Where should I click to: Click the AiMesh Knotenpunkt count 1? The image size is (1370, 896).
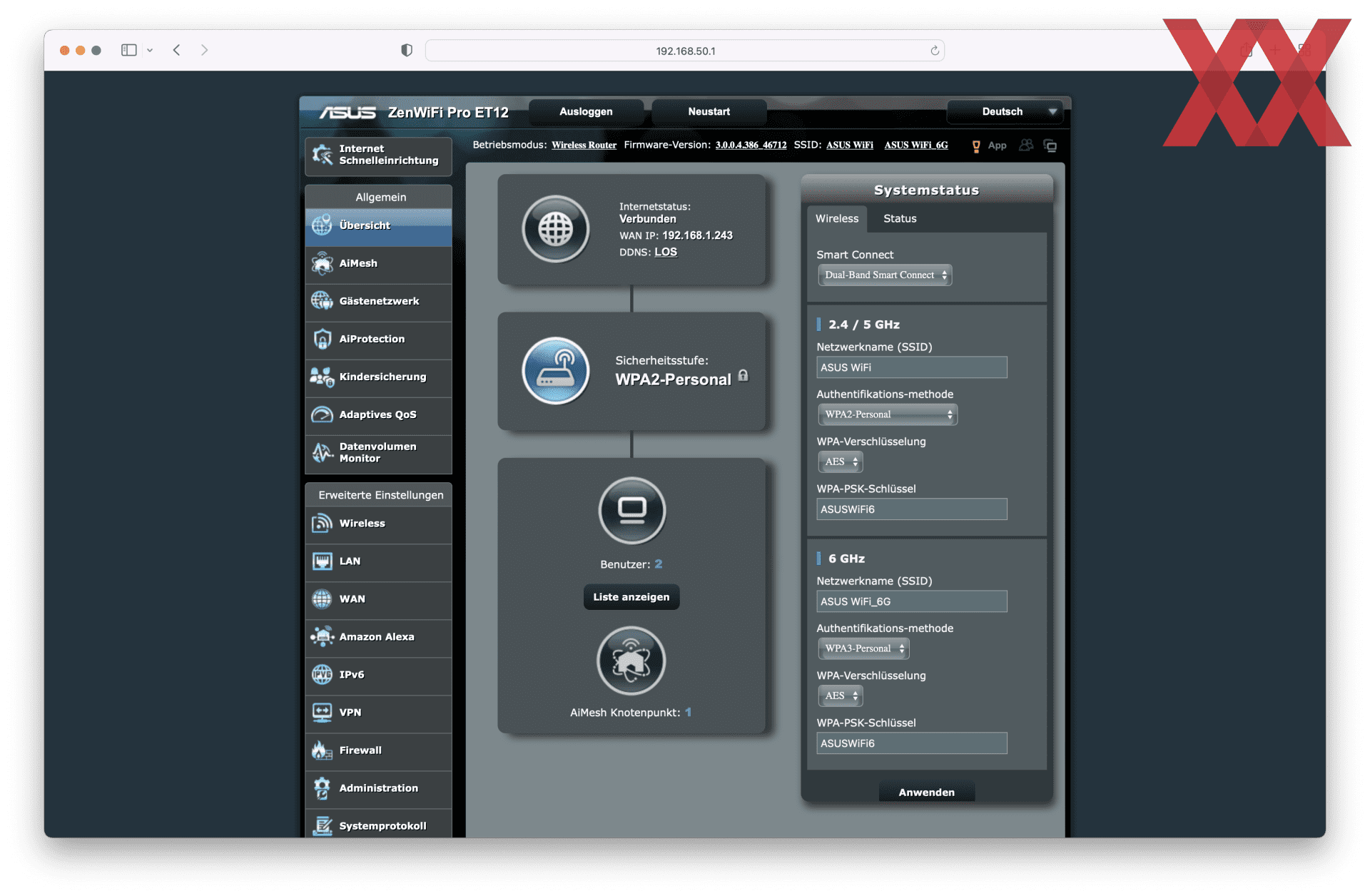click(x=688, y=713)
